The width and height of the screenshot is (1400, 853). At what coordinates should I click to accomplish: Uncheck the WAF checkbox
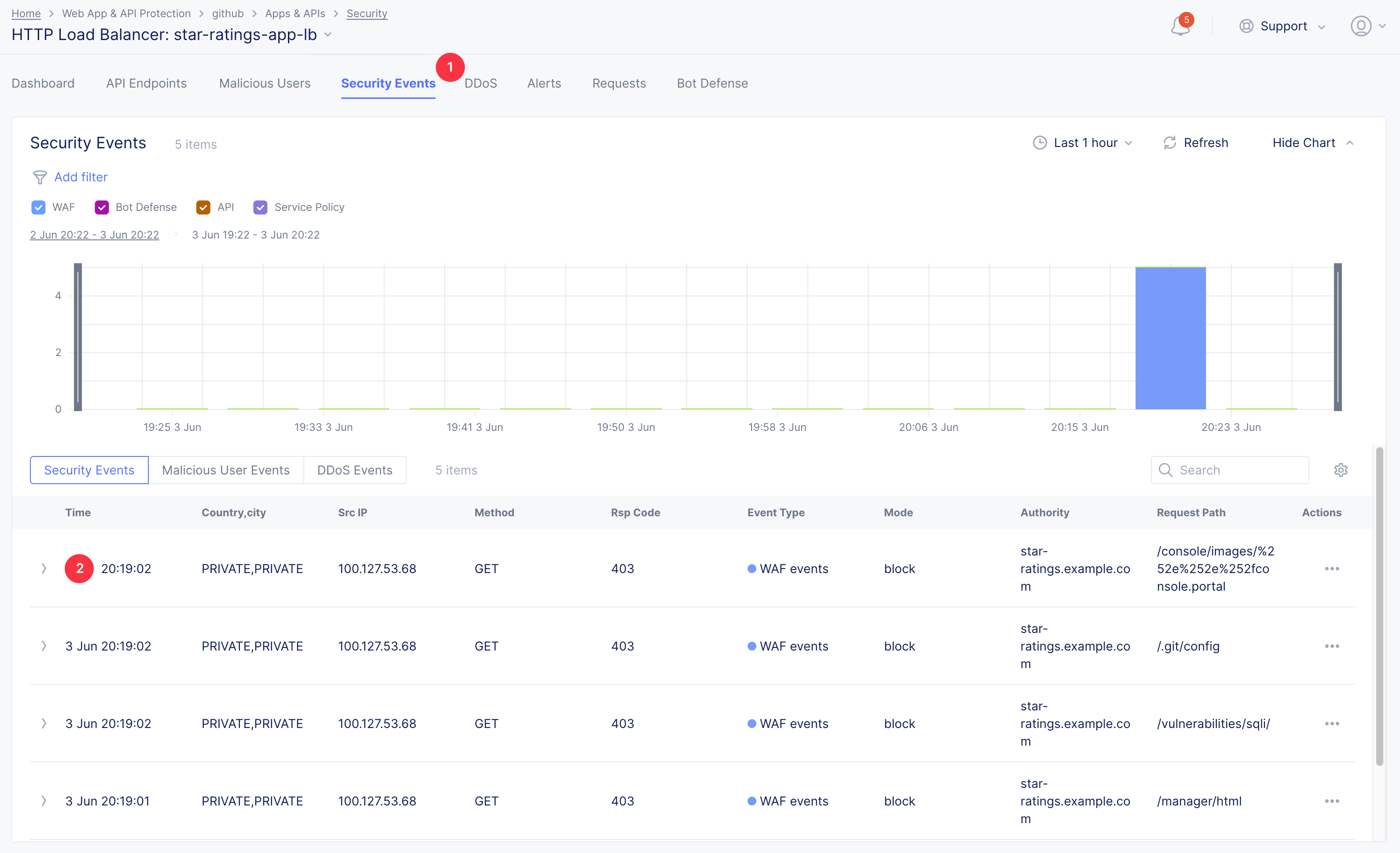(x=38, y=207)
